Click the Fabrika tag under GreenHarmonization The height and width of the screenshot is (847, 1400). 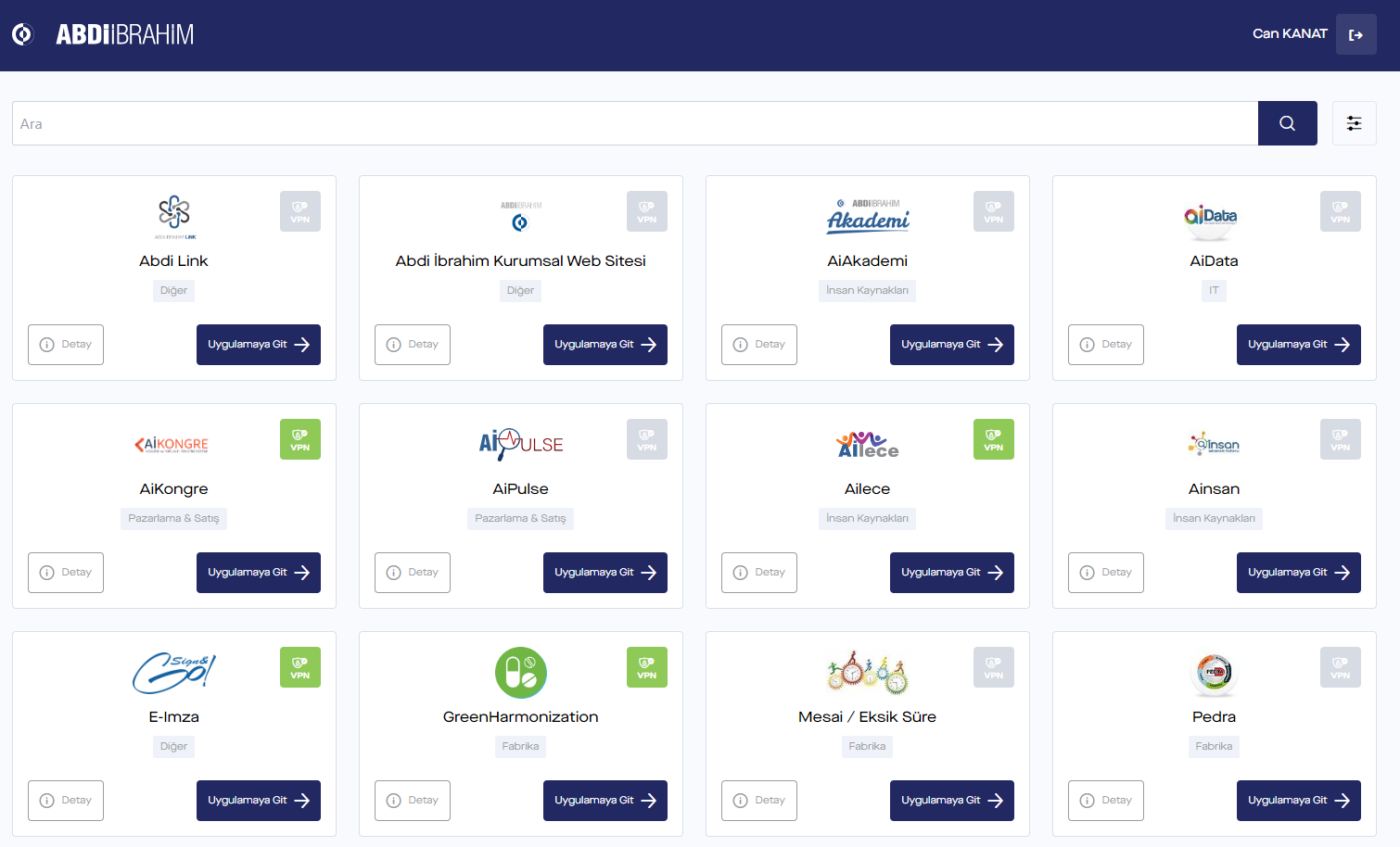pyautogui.click(x=520, y=746)
